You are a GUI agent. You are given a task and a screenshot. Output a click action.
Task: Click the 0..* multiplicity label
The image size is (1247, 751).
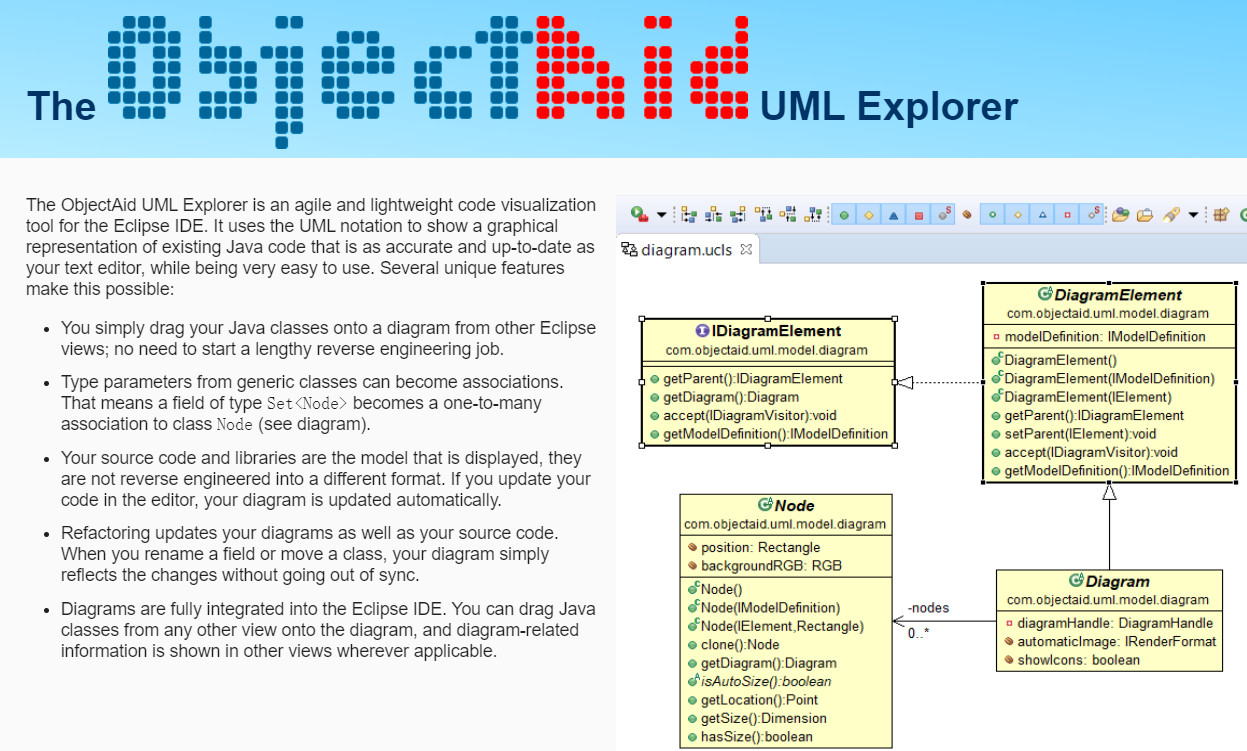coord(918,633)
